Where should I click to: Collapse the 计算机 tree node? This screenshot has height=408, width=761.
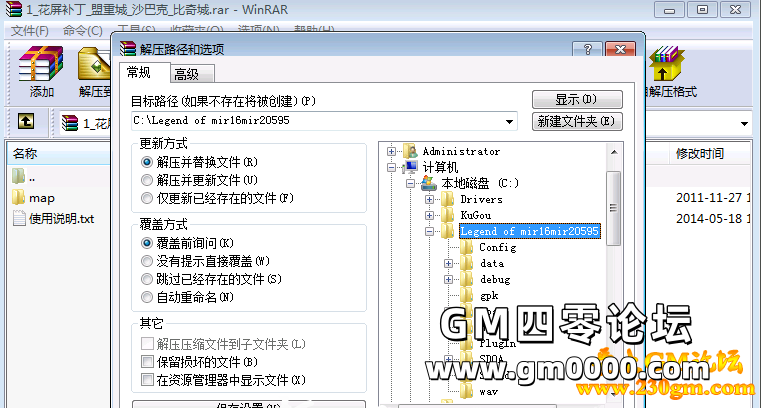(x=391, y=167)
